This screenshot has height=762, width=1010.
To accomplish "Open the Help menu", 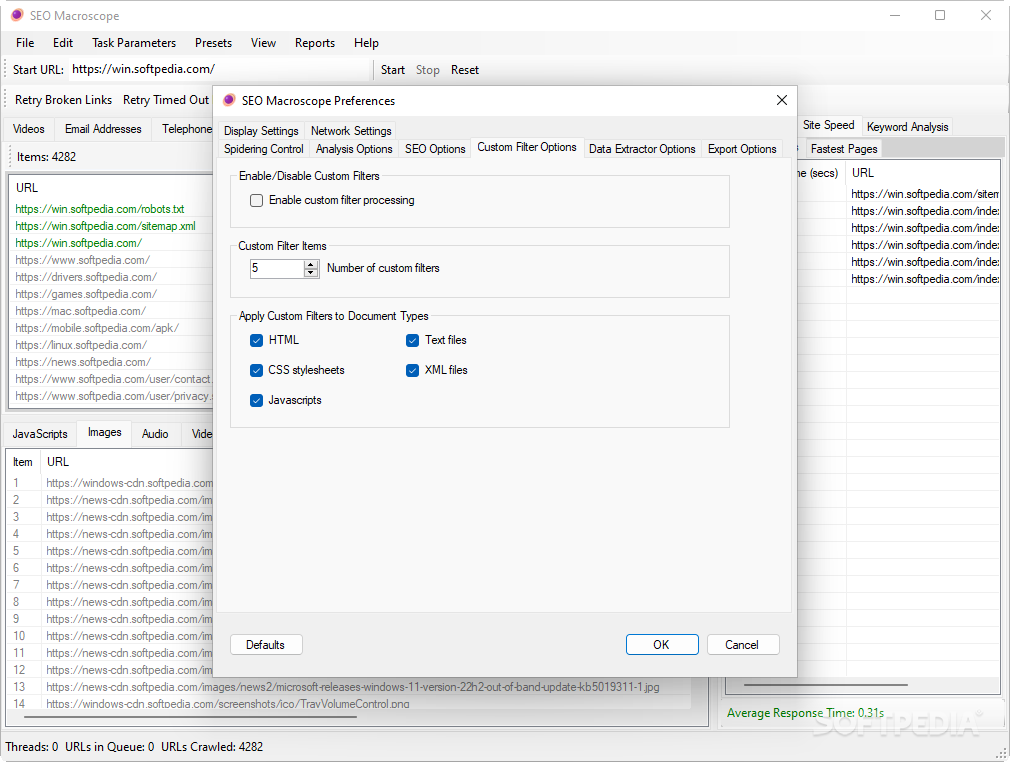I will (x=366, y=43).
